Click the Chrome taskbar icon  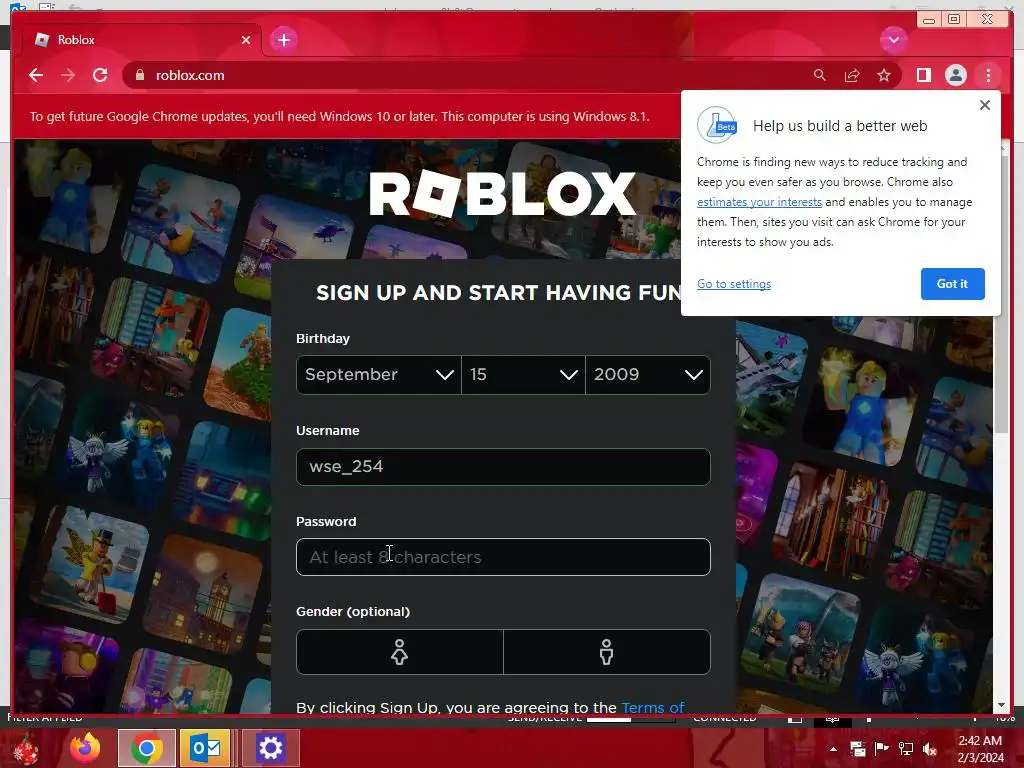tap(147, 748)
